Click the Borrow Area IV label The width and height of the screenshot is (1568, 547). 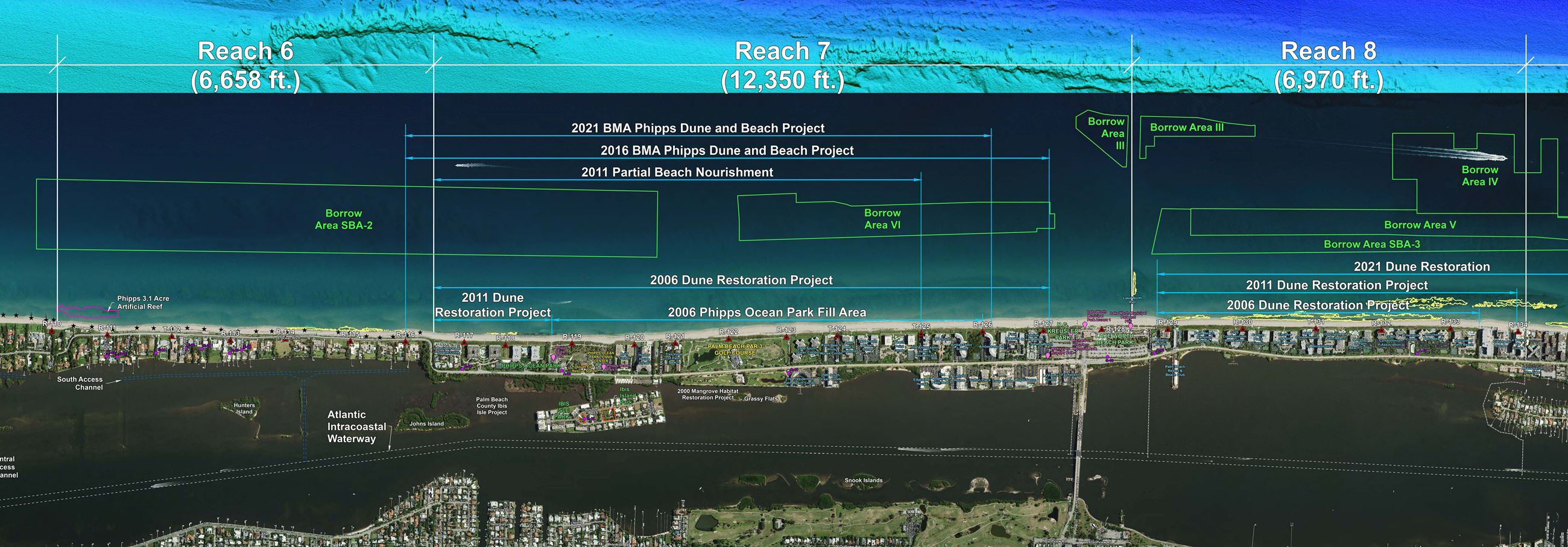click(x=1480, y=176)
